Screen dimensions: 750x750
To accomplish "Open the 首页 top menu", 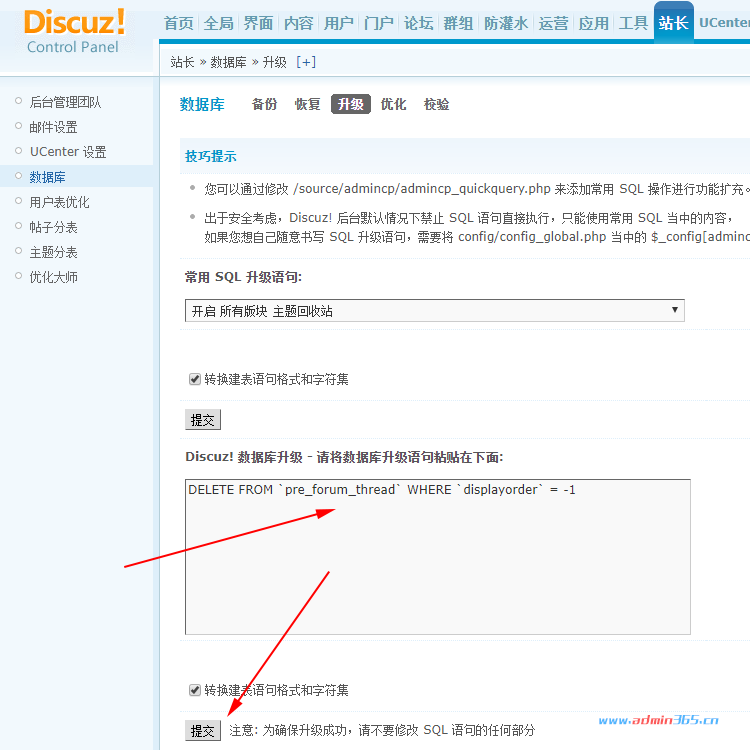I will pyautogui.click(x=178, y=23).
